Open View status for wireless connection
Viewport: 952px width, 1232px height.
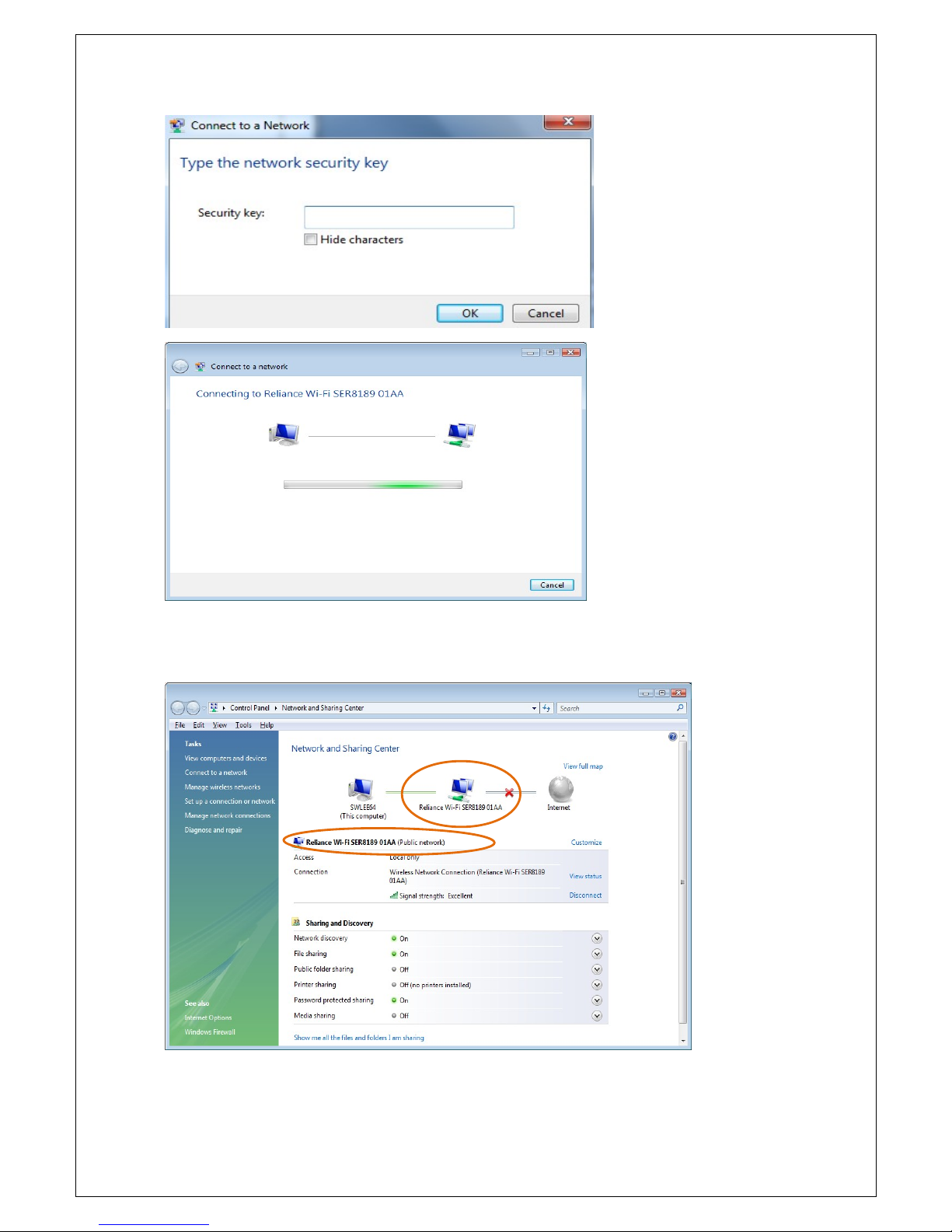coord(585,876)
